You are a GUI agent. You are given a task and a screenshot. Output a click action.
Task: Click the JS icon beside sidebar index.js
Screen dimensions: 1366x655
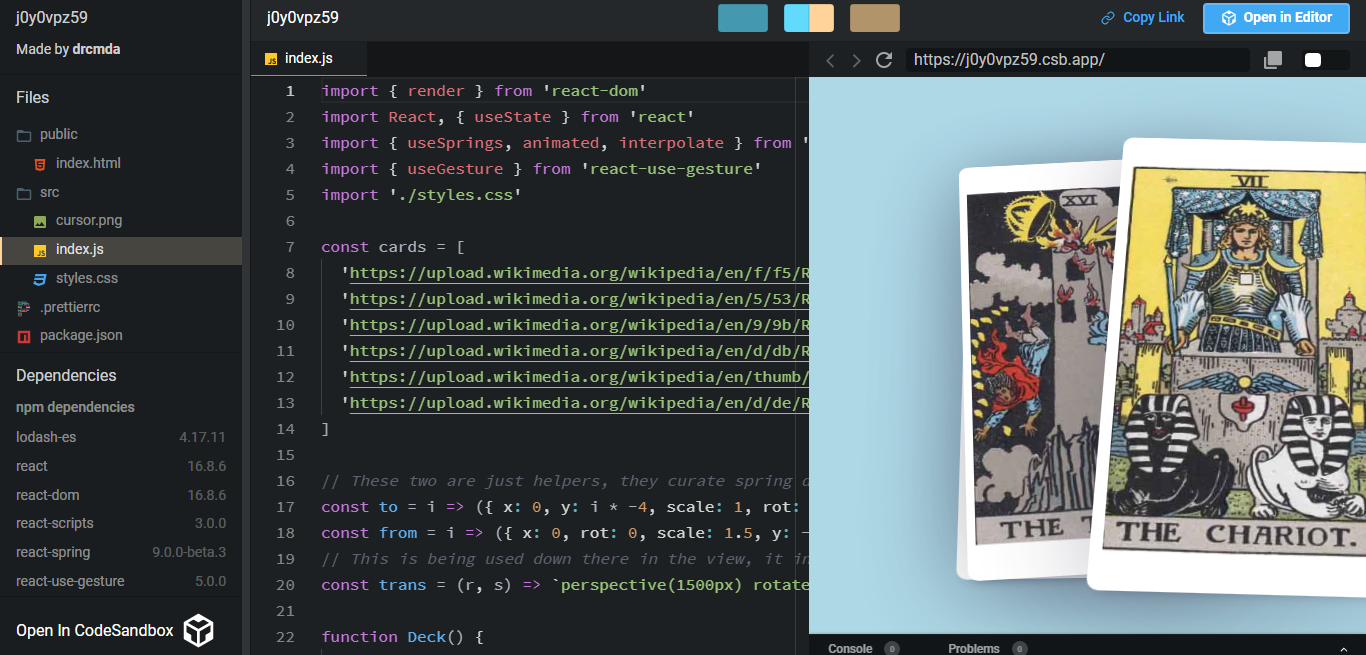40,250
